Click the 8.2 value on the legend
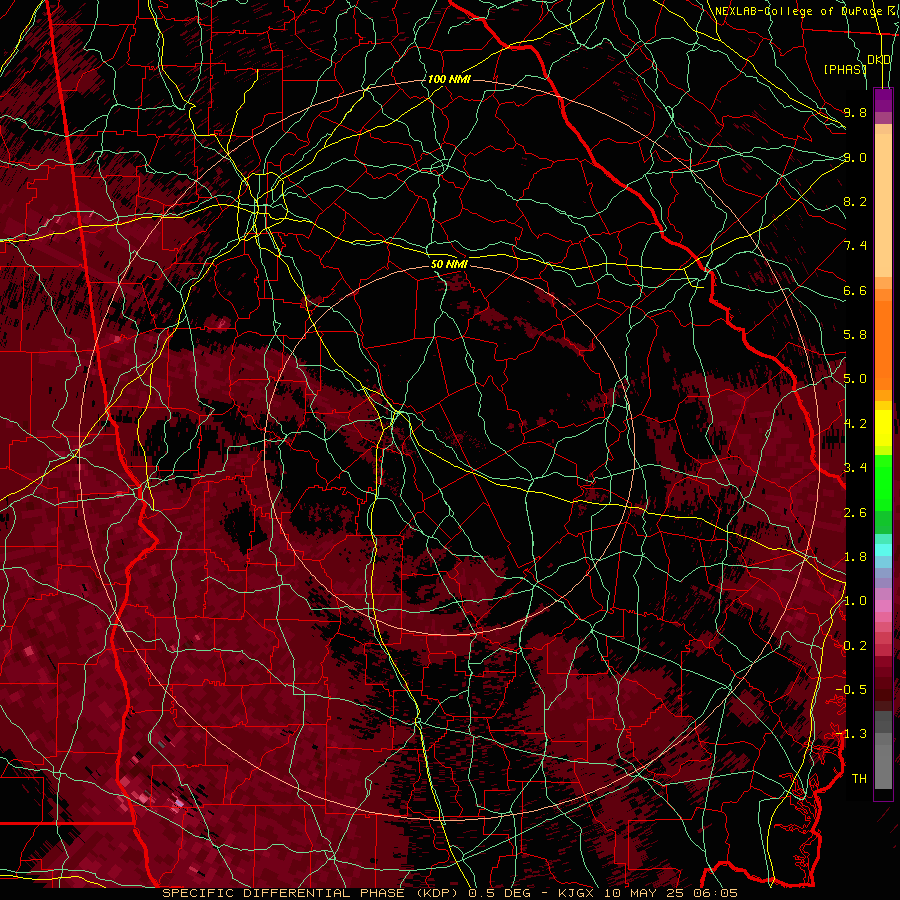The width and height of the screenshot is (900, 900). click(855, 201)
